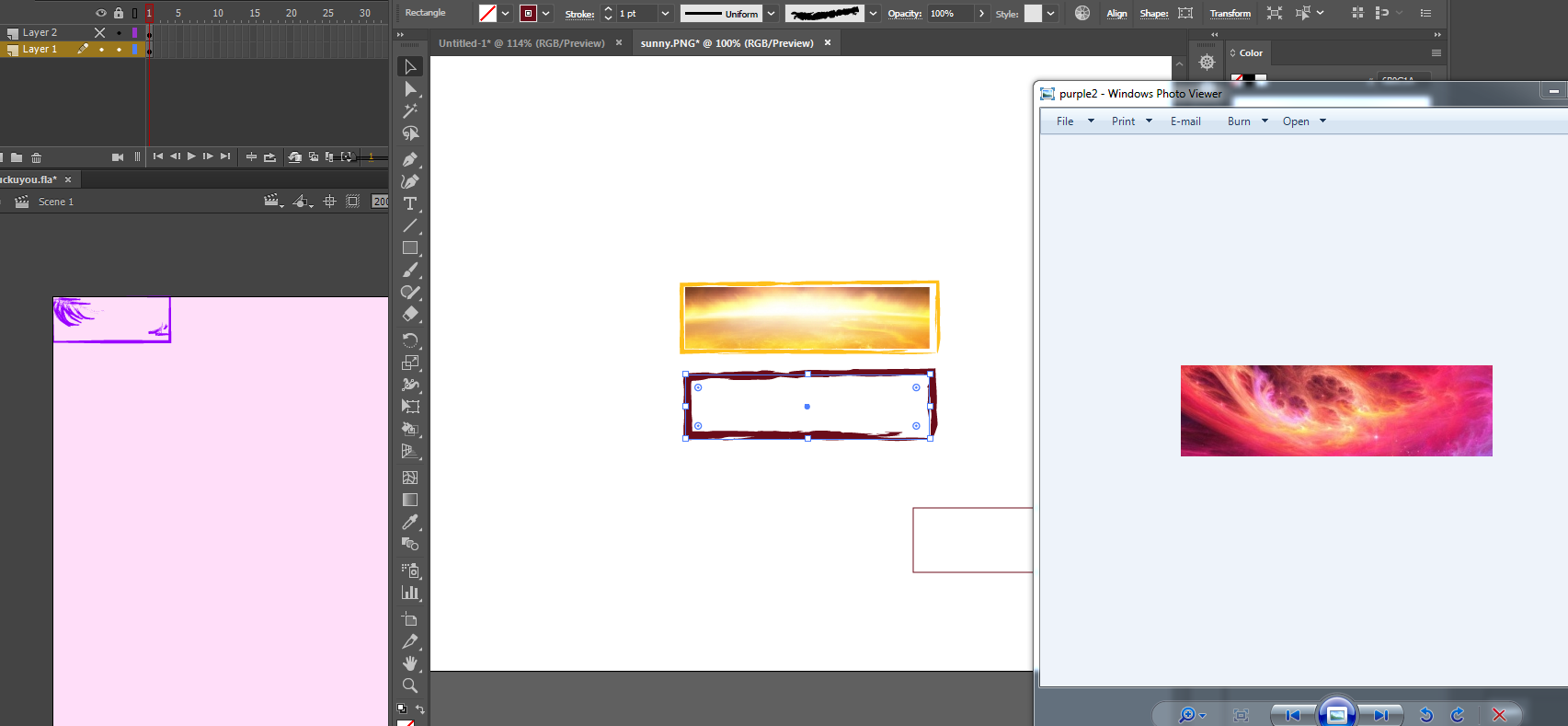
Task: Click the dark red stroke color swatch
Action: [x=528, y=14]
